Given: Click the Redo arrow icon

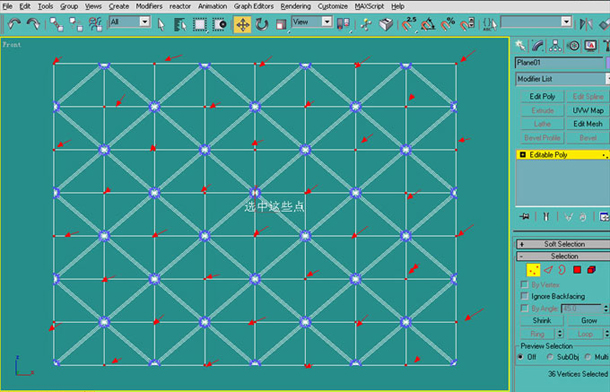Looking at the screenshot, I should click(33, 24).
